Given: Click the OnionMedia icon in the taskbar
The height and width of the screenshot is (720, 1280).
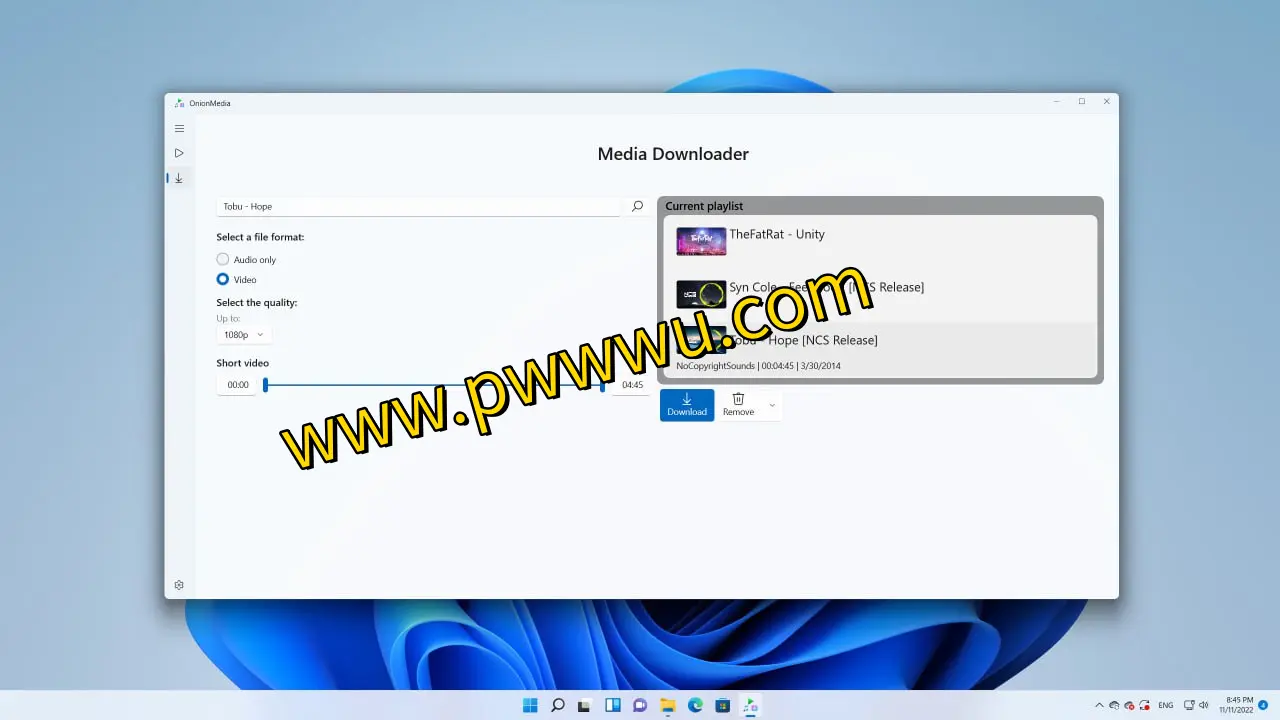Looking at the screenshot, I should point(750,705).
